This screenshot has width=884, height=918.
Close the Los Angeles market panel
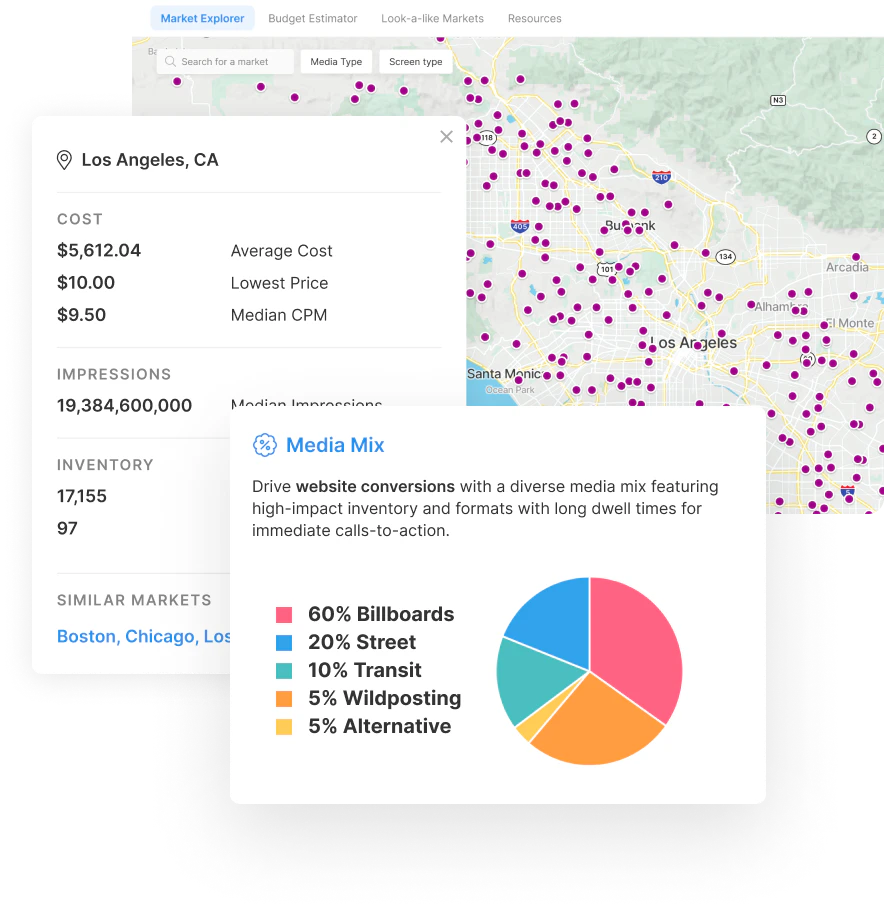tap(447, 136)
